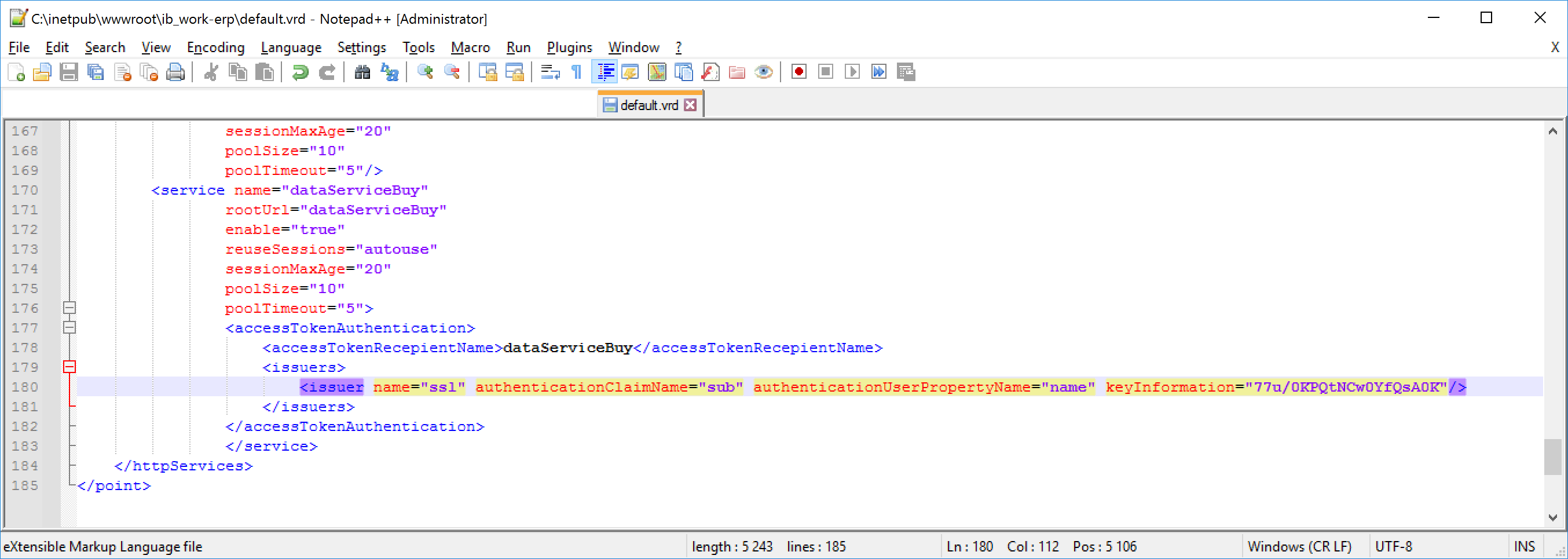The height and width of the screenshot is (559, 1568).
Task: Click the Stop Recording macro icon
Action: pyautogui.click(x=825, y=72)
